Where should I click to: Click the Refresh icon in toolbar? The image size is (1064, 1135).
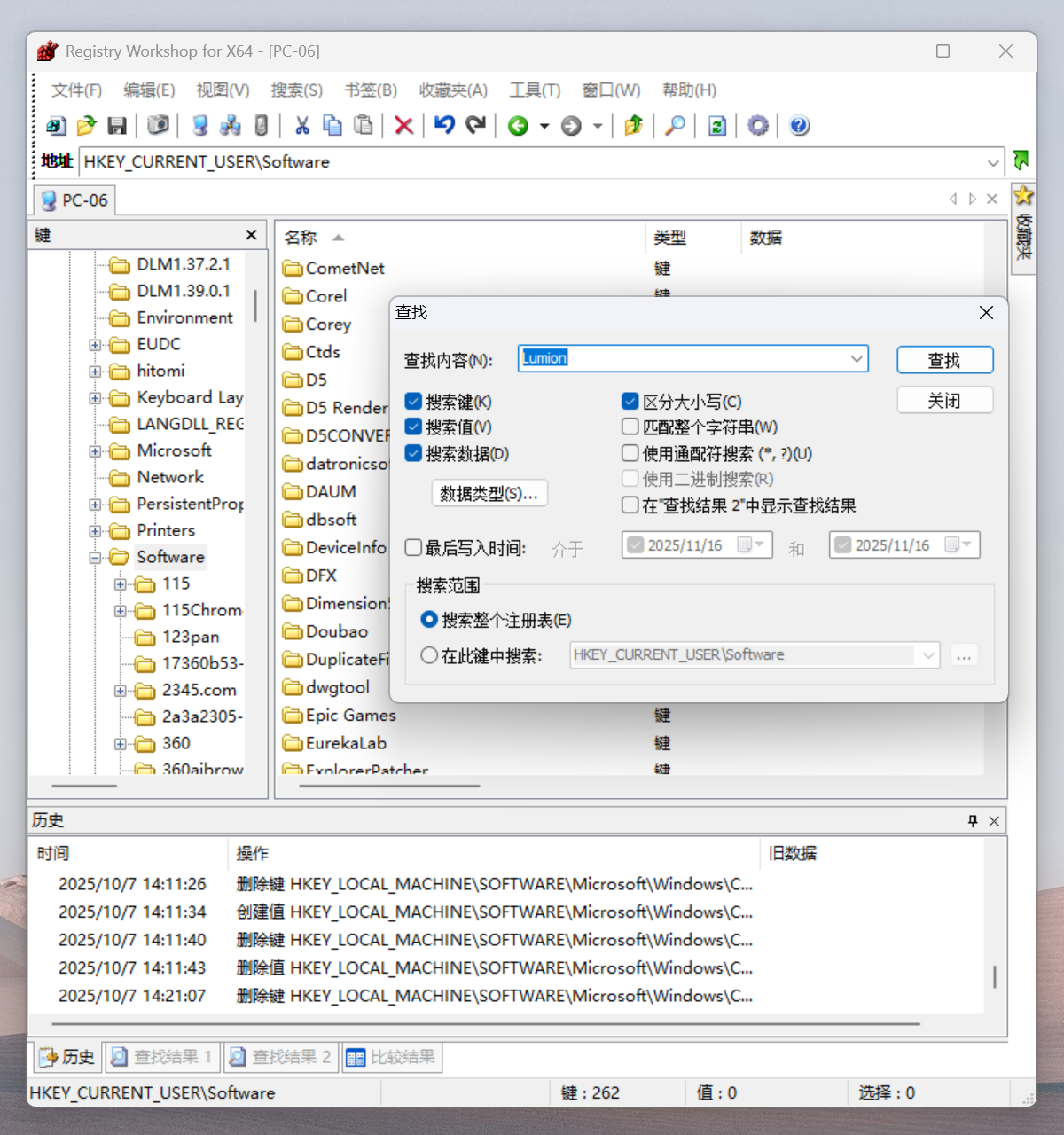pyautogui.click(x=717, y=126)
